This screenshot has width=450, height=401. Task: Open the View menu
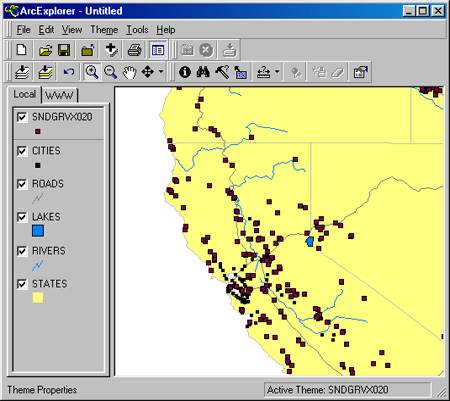tap(72, 30)
